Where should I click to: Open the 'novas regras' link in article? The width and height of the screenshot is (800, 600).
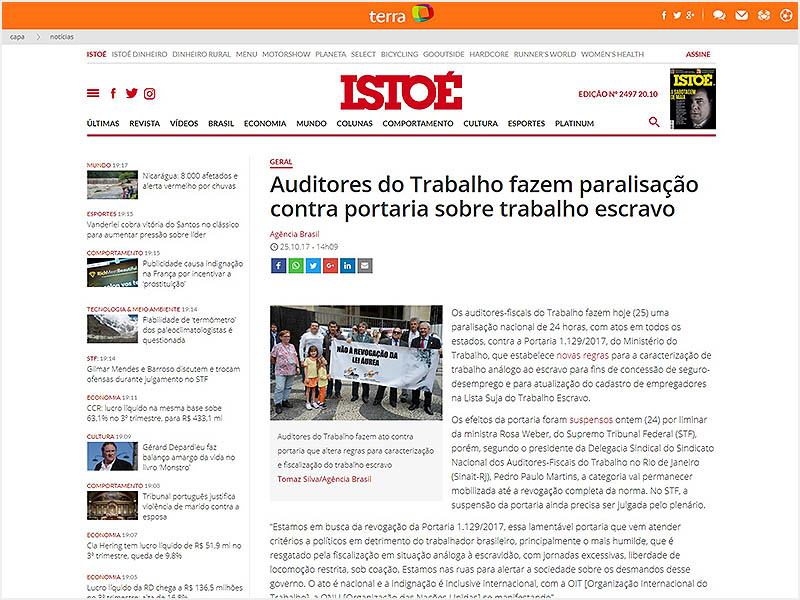582,355
